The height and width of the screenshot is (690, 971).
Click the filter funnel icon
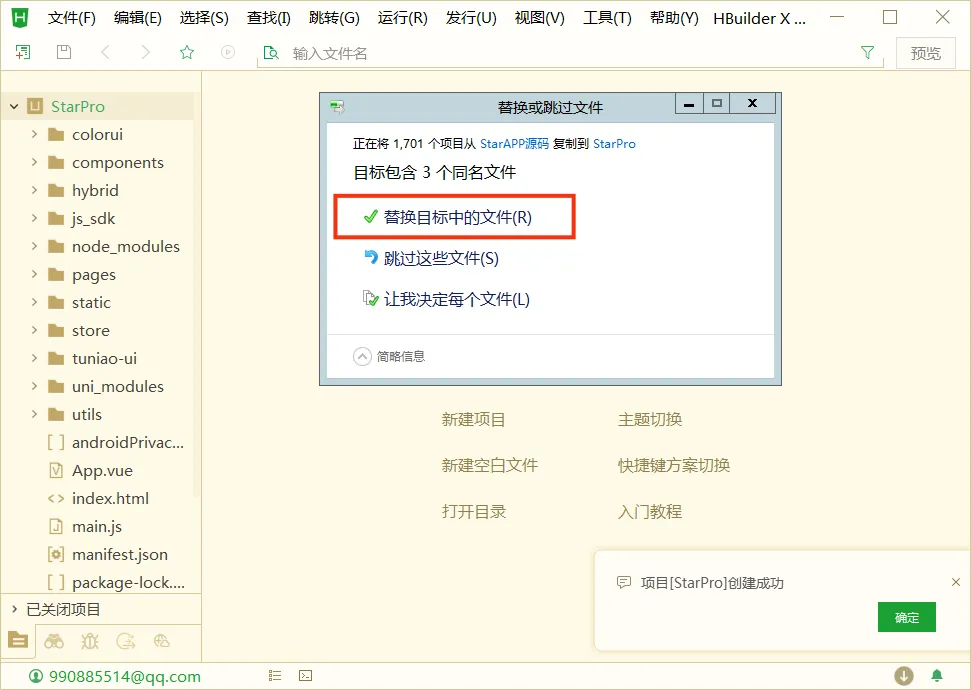pos(868,53)
